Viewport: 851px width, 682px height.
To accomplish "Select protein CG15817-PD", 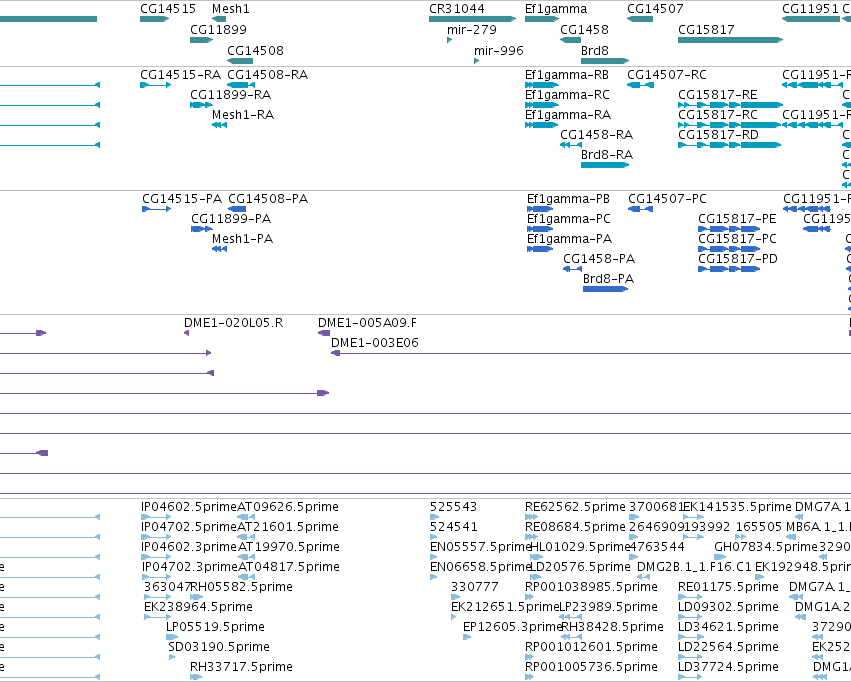I will tap(729, 269).
